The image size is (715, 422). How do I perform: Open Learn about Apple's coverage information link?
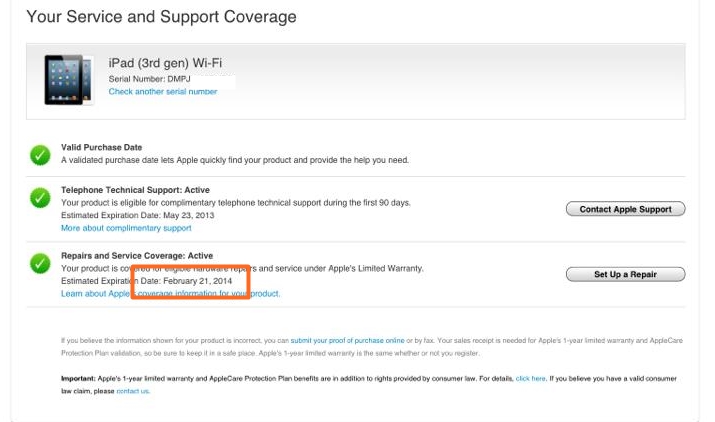[x=170, y=294]
